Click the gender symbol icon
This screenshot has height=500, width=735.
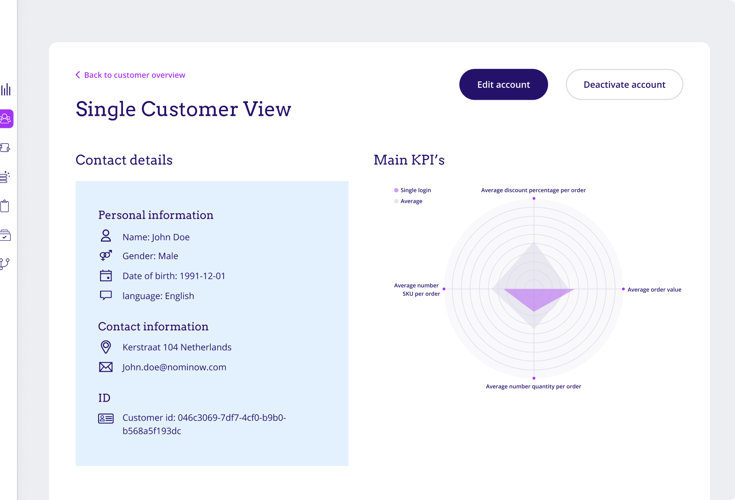coord(106,256)
